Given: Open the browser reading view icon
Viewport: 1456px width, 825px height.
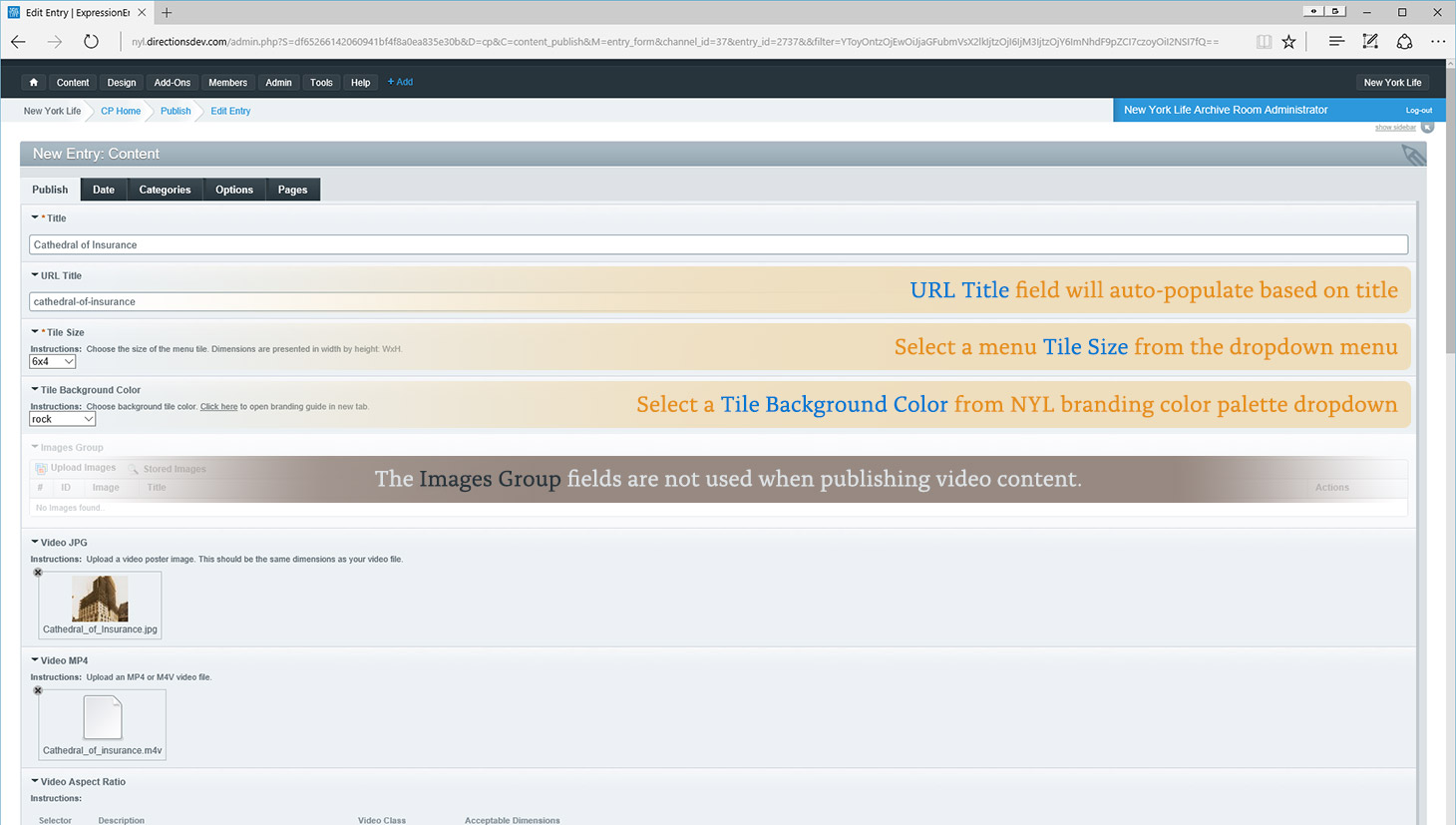Looking at the screenshot, I should click(1264, 42).
